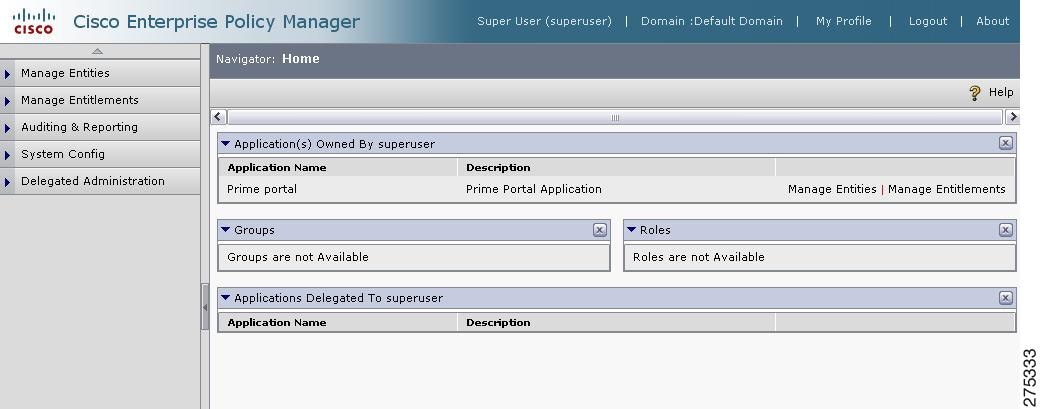Expand the System Config arrow

point(7,155)
